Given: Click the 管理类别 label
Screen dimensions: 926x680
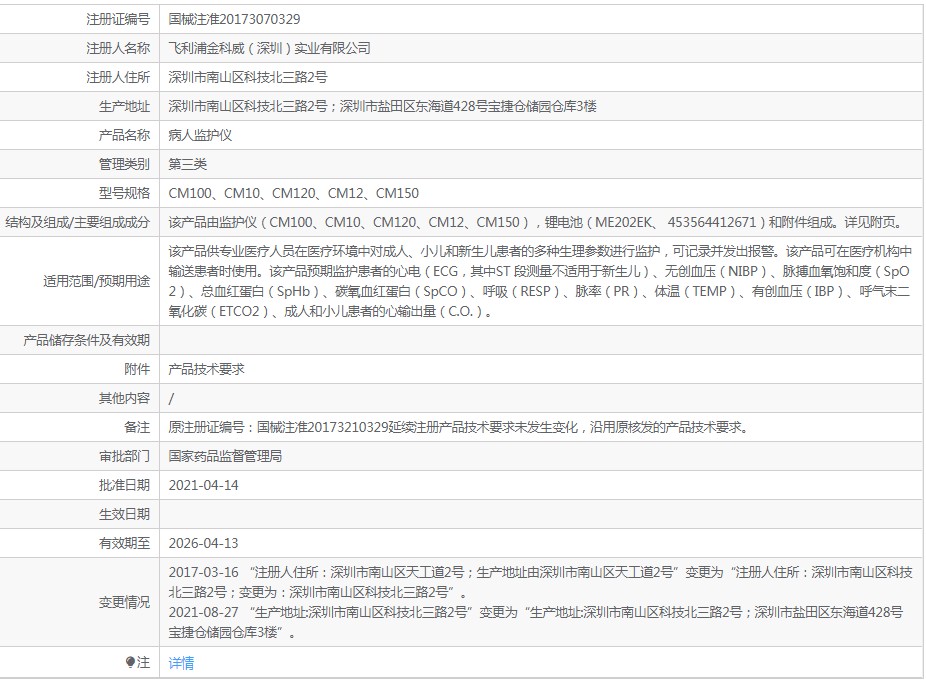Looking at the screenshot, I should (x=125, y=164).
